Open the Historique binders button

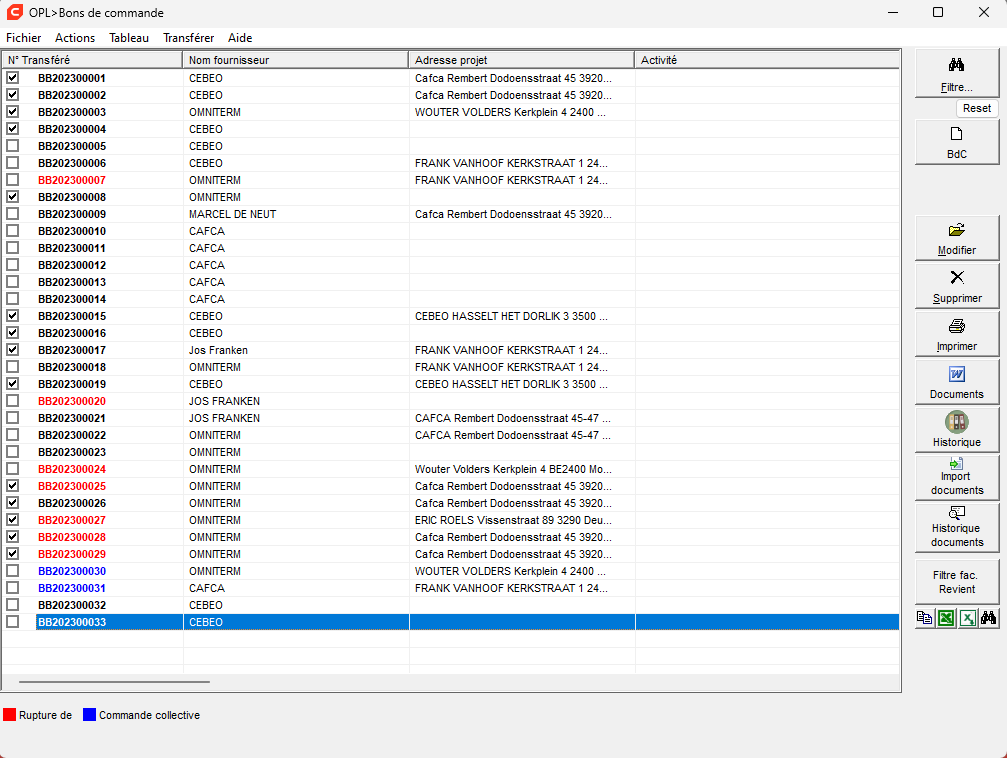click(956, 430)
